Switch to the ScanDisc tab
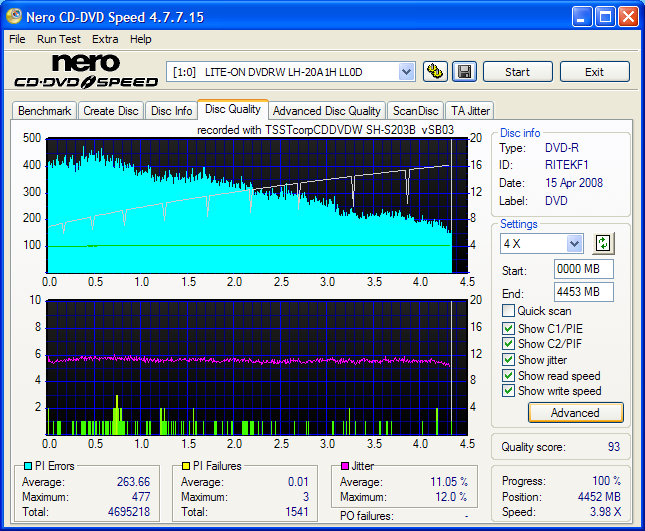This screenshot has width=645, height=531. [x=415, y=111]
